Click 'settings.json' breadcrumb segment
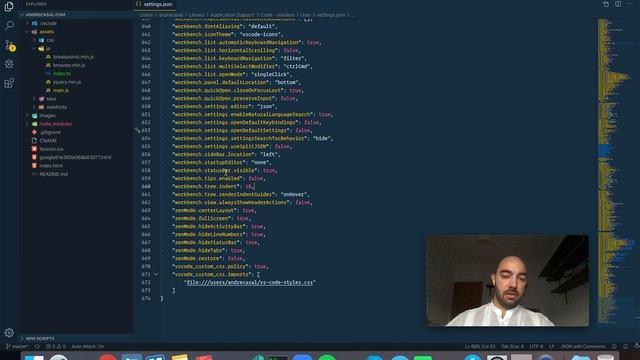Screen dimensions: 640x360 (x=331, y=15)
